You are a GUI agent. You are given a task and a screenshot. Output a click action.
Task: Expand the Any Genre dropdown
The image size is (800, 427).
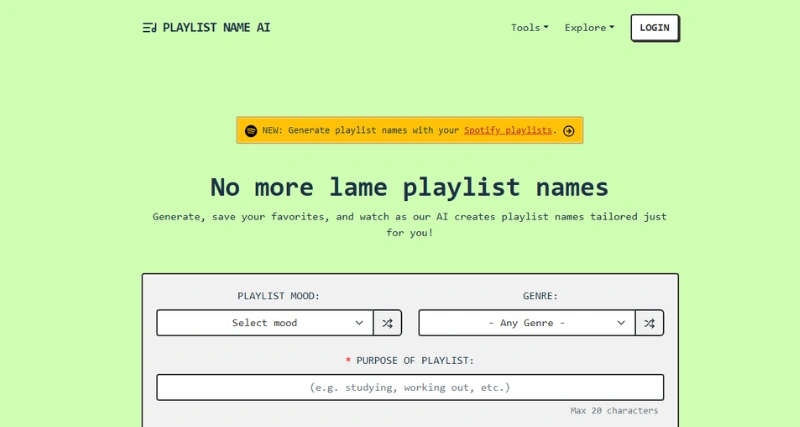click(527, 323)
